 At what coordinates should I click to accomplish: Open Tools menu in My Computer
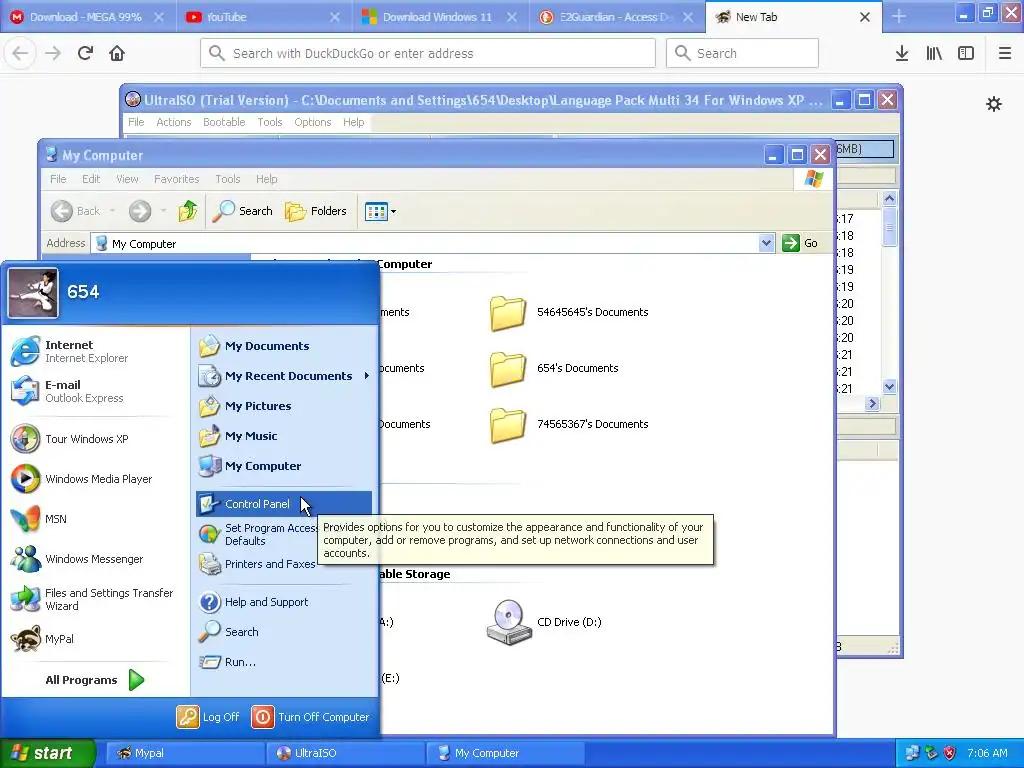coord(228,179)
